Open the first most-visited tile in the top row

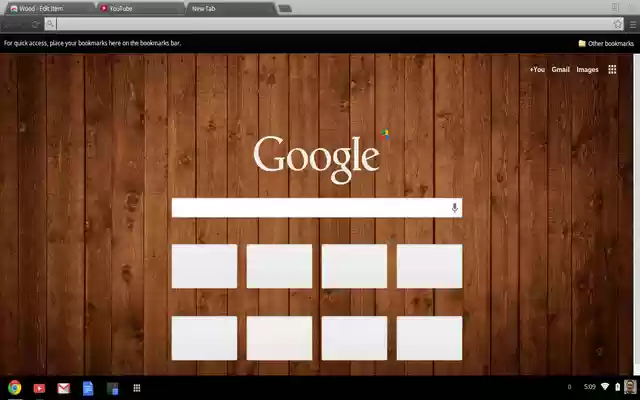click(204, 266)
